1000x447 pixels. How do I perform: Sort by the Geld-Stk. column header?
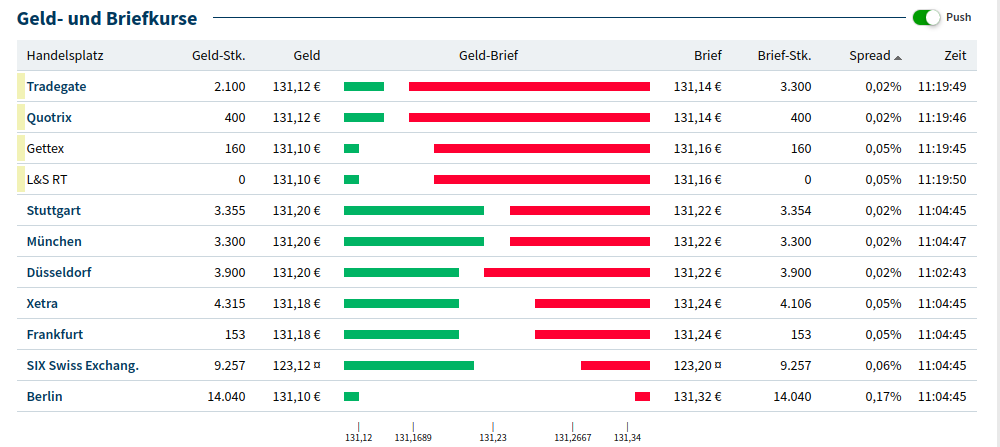click(x=218, y=56)
